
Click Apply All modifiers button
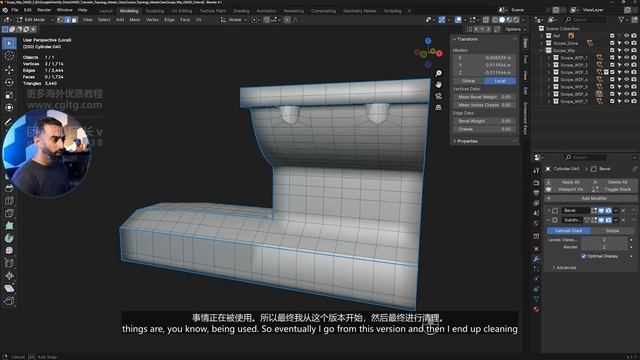[567, 182]
